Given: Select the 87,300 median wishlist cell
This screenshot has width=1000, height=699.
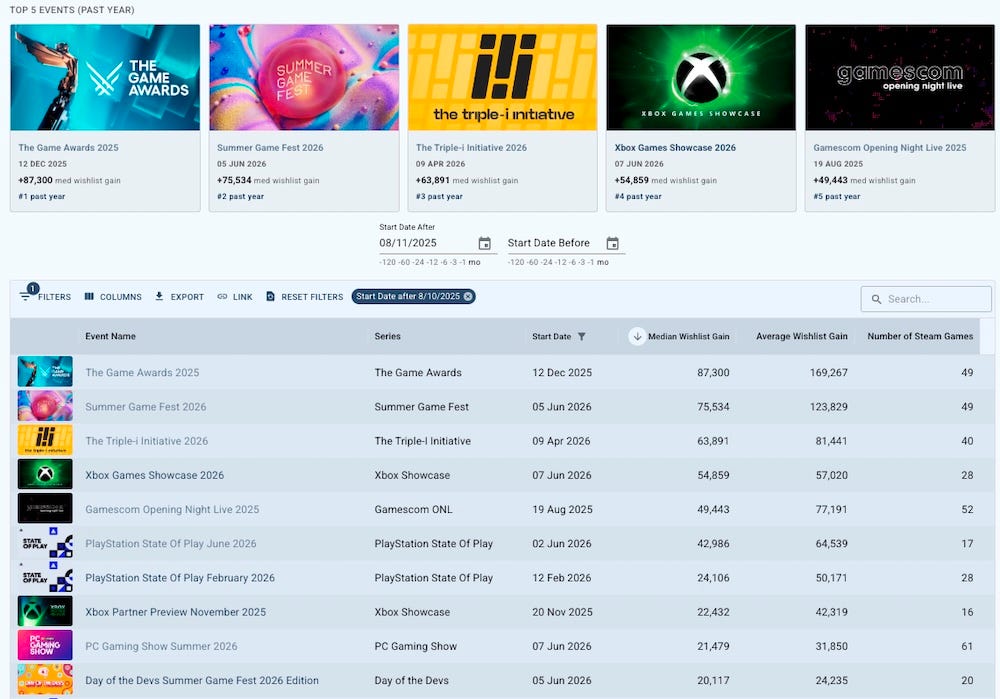Looking at the screenshot, I should click(x=713, y=372).
